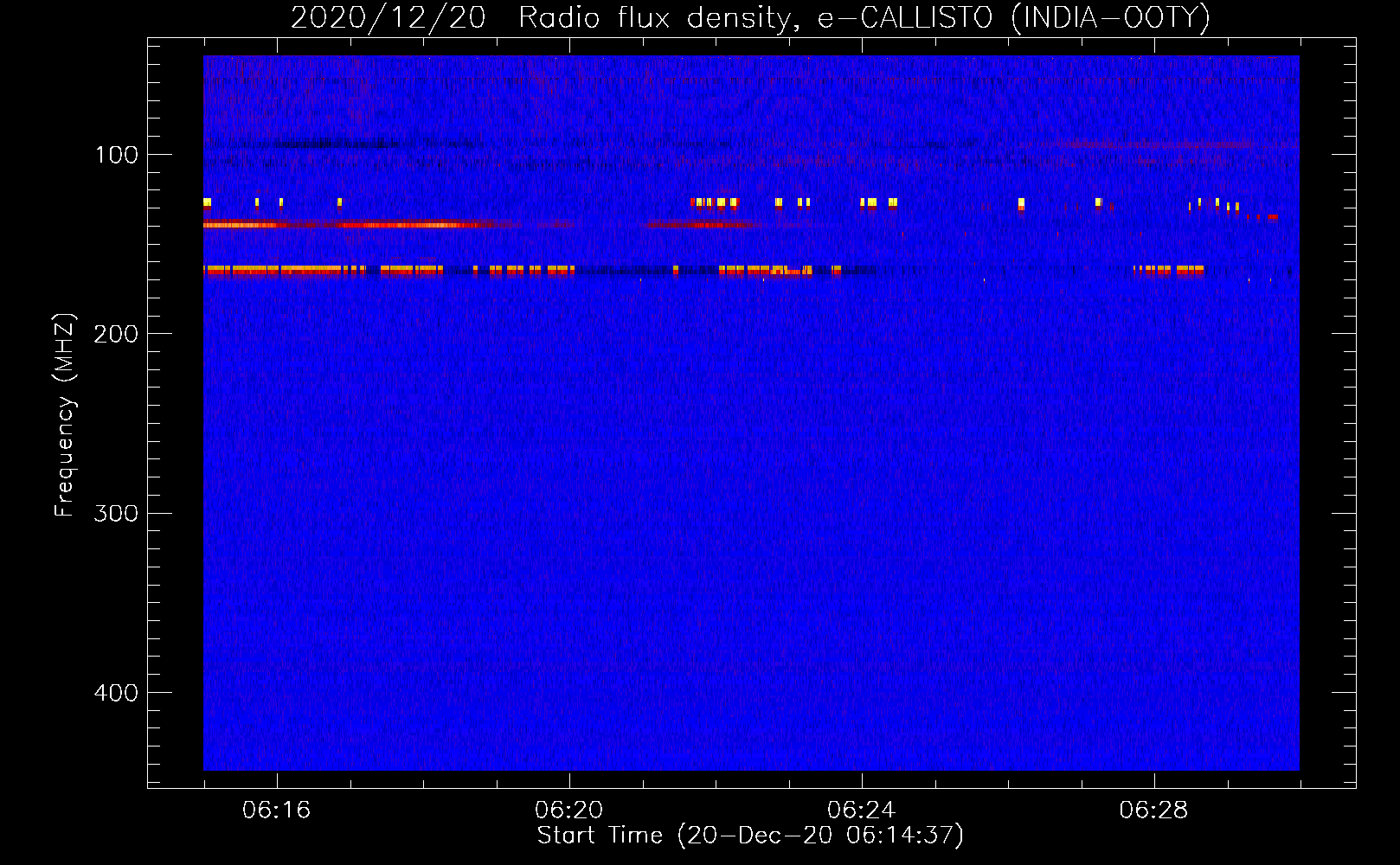Click the 'Start Time (20-Dec-20 06:14:37)' label

750,836
